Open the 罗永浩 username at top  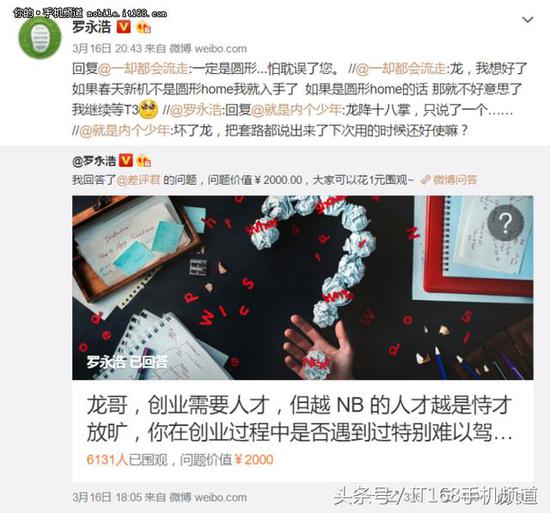tap(92, 27)
